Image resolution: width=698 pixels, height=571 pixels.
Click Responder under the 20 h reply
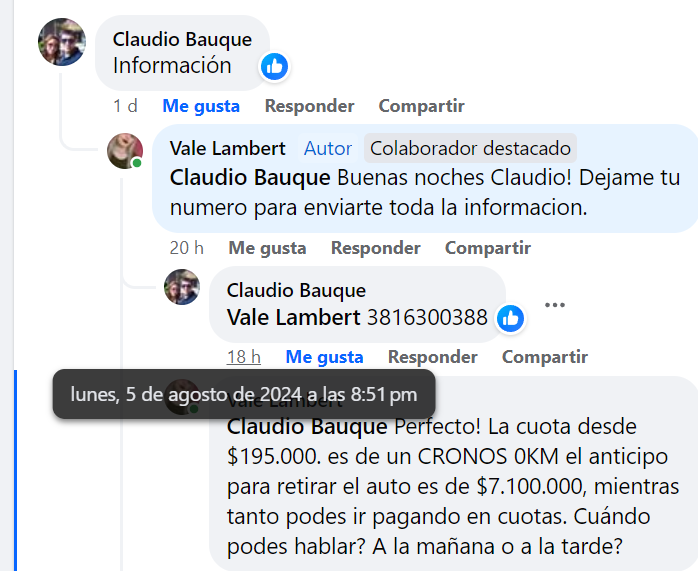[x=376, y=248]
